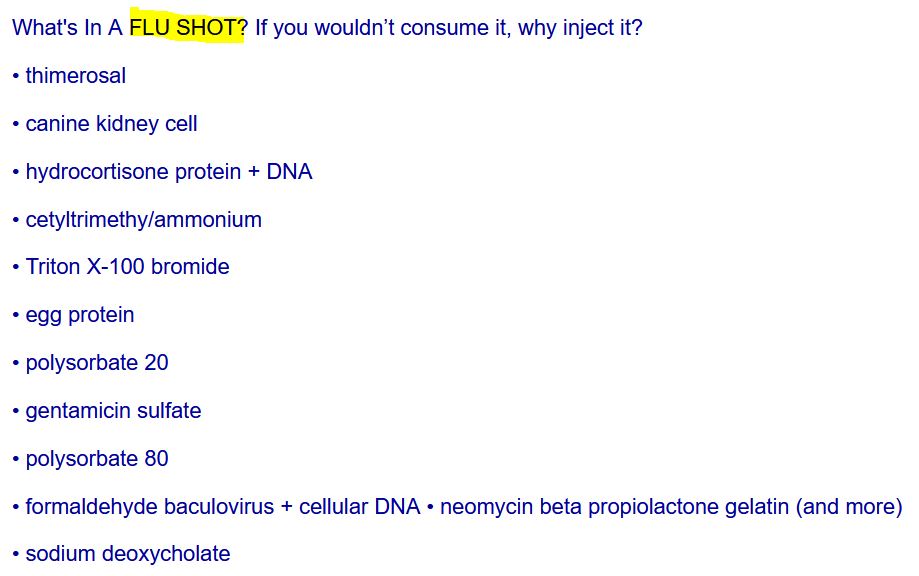Click the polysorbate 20 entry
Screen dimensions: 919x576
coord(96,363)
